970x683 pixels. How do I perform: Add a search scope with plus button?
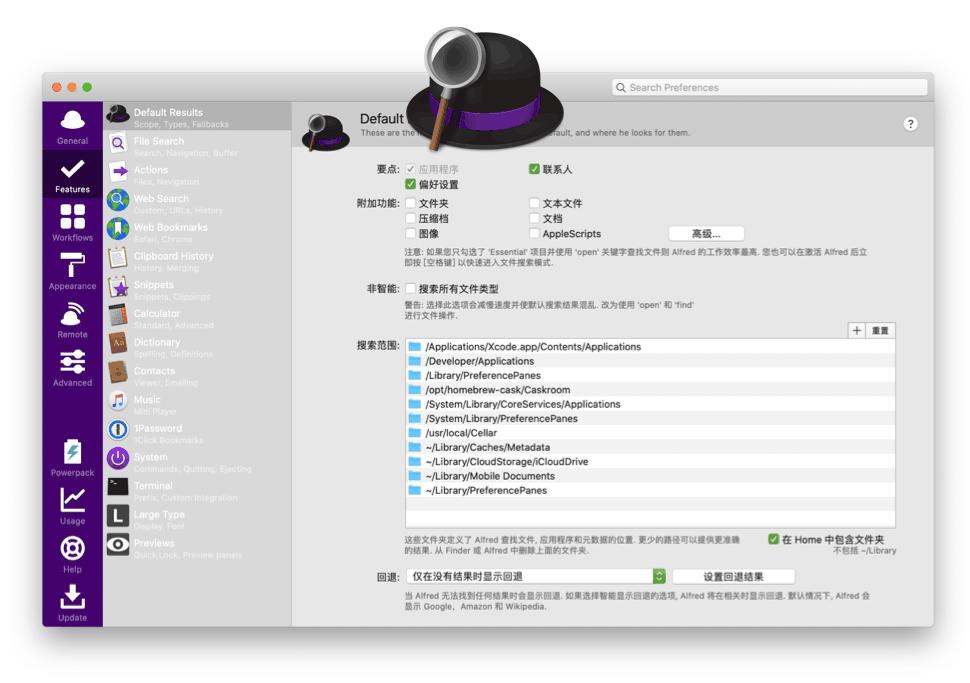[x=857, y=330]
